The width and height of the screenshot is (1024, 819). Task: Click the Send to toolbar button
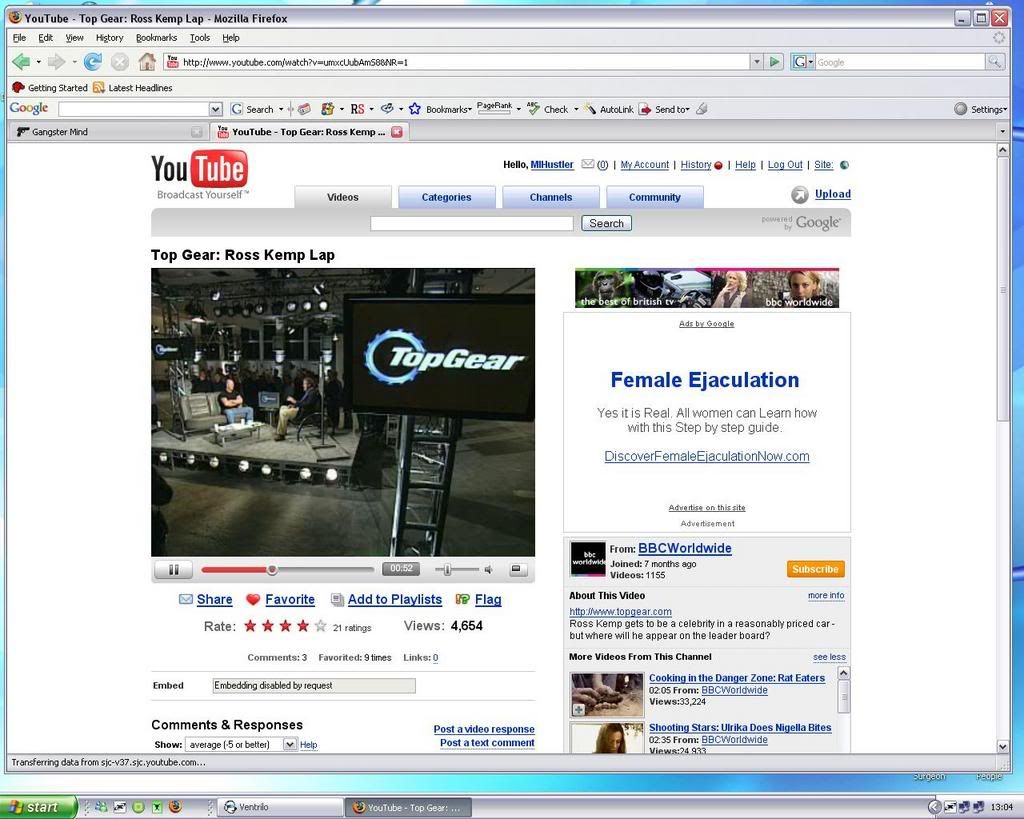[664, 109]
